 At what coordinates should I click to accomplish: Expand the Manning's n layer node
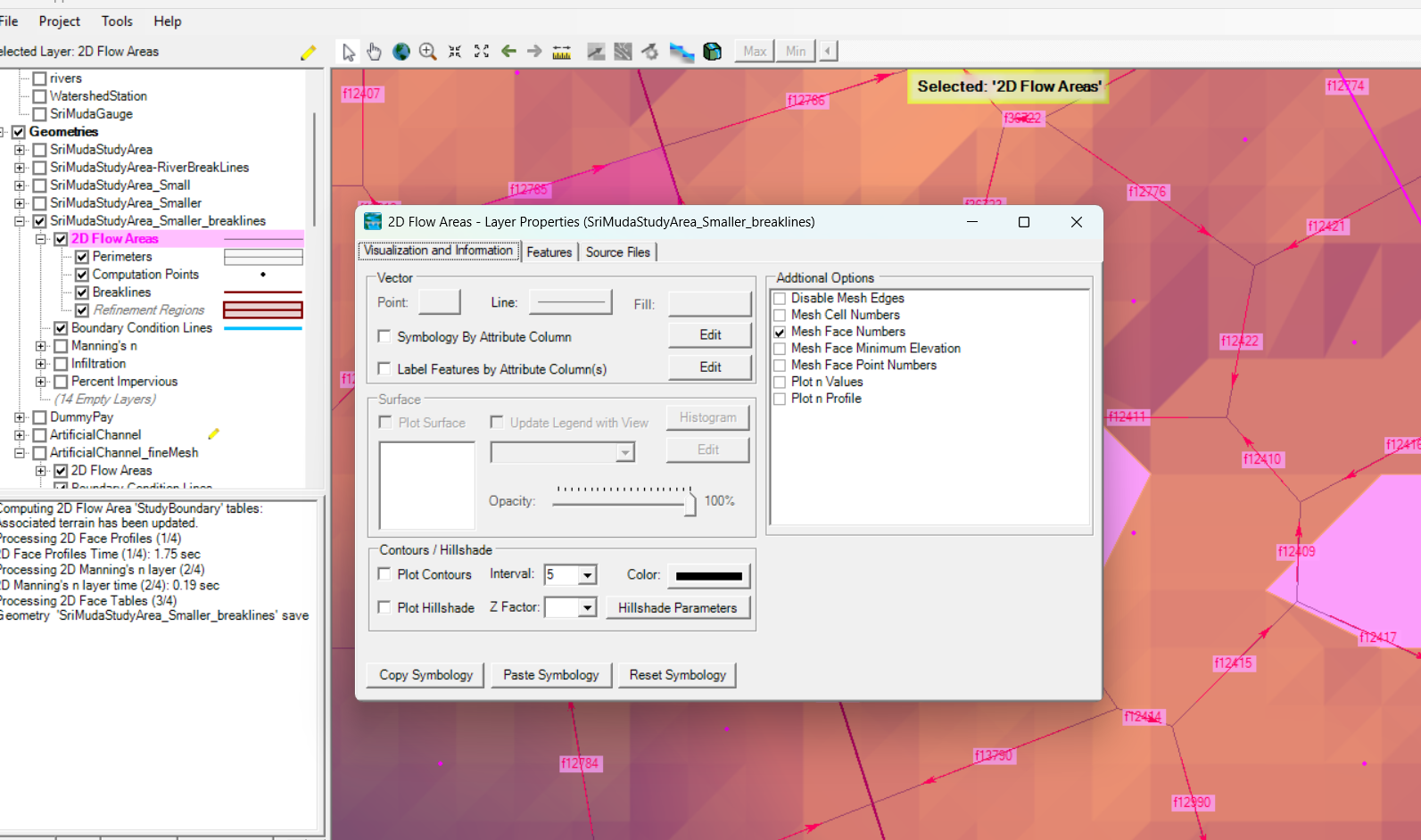click(41, 346)
